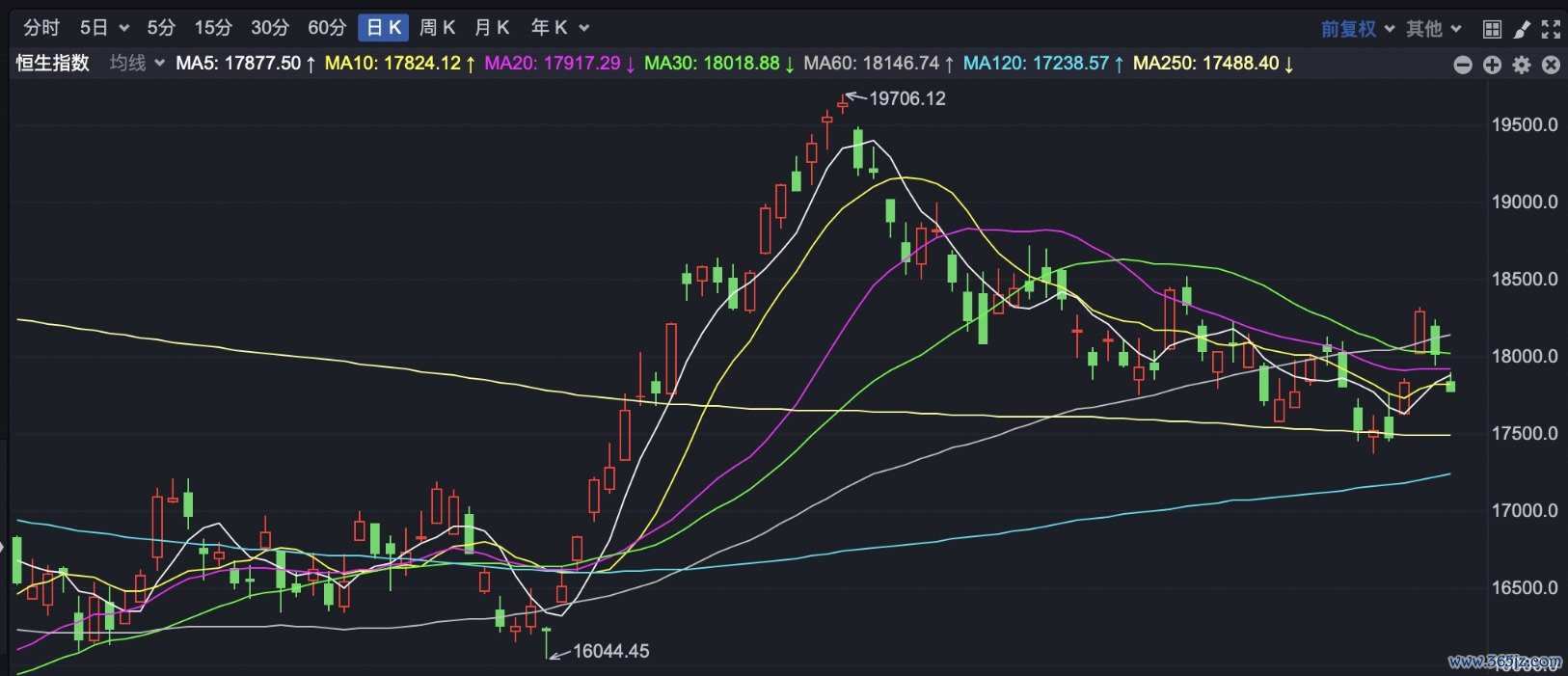This screenshot has width=1568, height=676.
Task: Select the 周K weekly candlestick tab
Action: tap(438, 28)
